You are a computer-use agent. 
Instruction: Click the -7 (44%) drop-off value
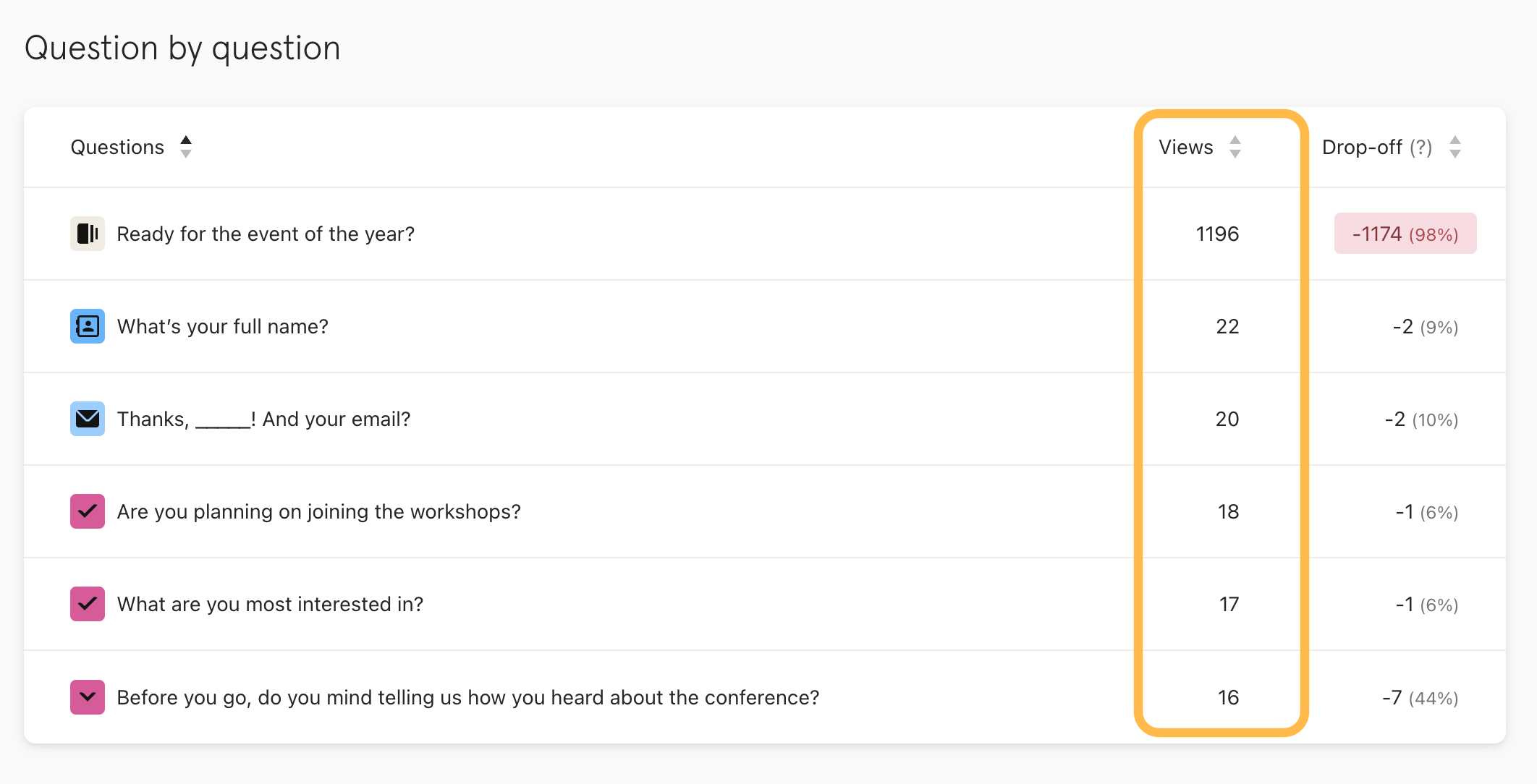[x=1420, y=698]
